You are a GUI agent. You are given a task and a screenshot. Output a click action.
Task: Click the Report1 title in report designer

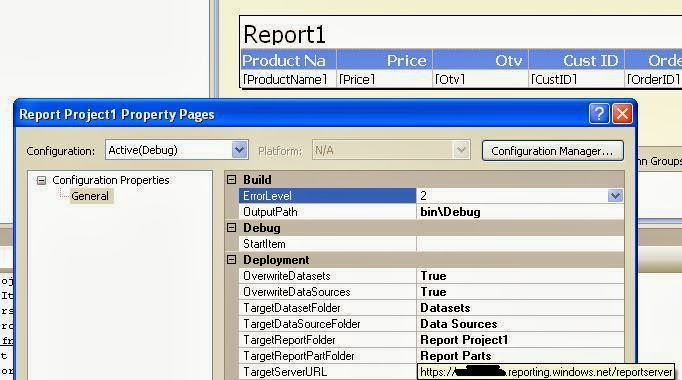tap(284, 34)
